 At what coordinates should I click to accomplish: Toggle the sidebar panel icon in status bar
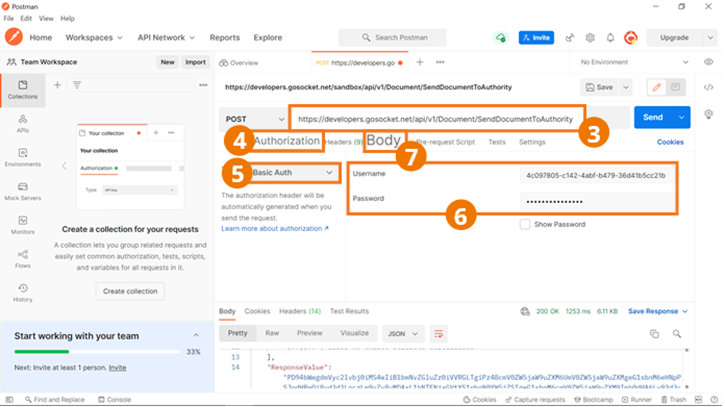click(9, 400)
